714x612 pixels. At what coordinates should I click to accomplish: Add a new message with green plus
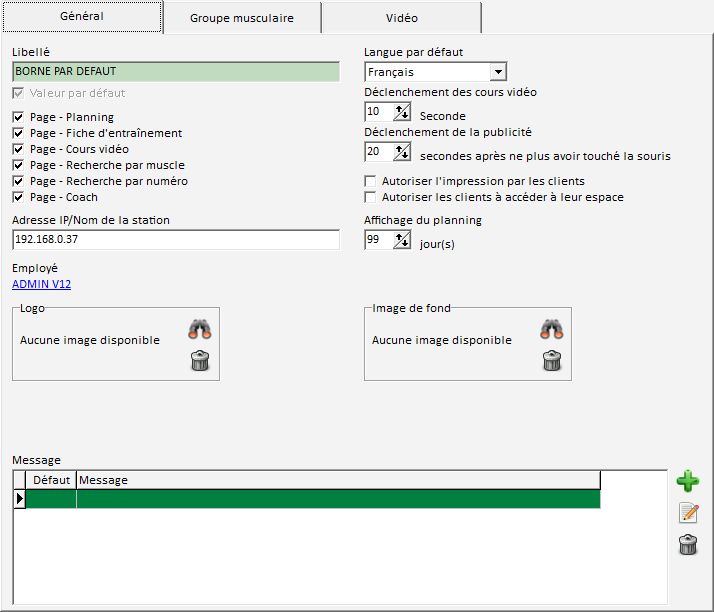(688, 481)
